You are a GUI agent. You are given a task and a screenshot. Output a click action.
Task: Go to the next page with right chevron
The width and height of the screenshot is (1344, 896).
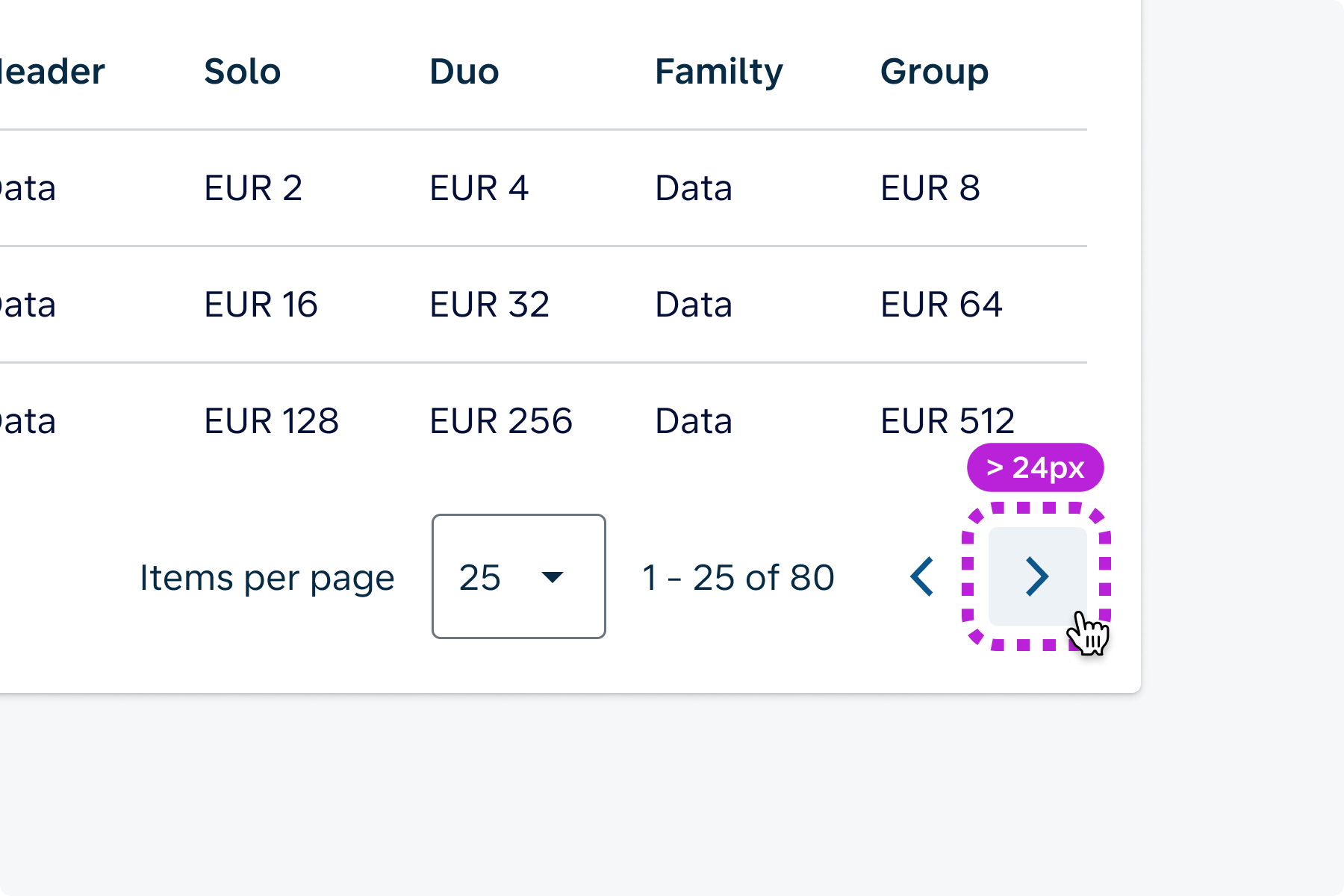tap(1037, 576)
